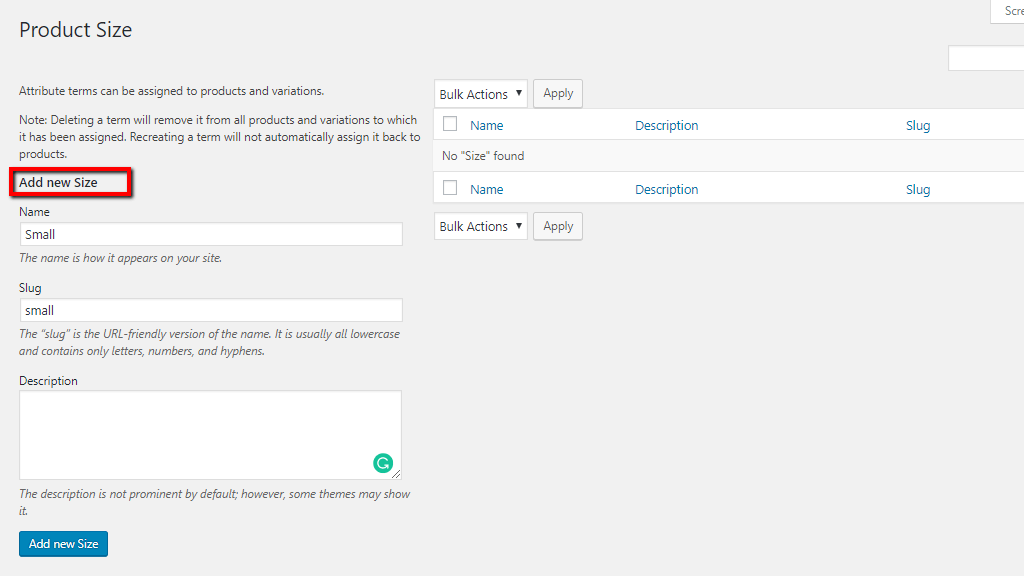
Task: Tick the select-all checkbox in table header
Action: 450,123
